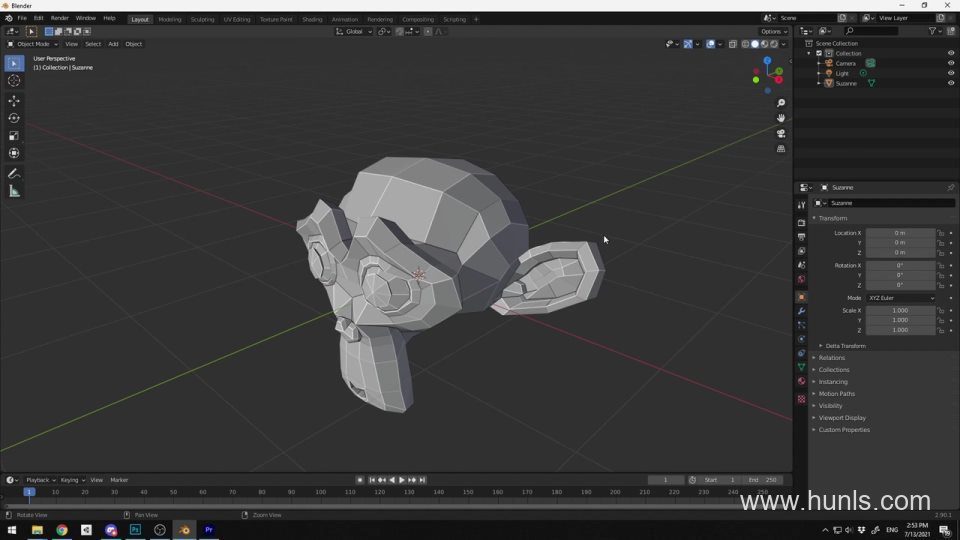Image resolution: width=960 pixels, height=540 pixels.
Task: Open the Object Mode dropdown
Action: (x=32, y=44)
